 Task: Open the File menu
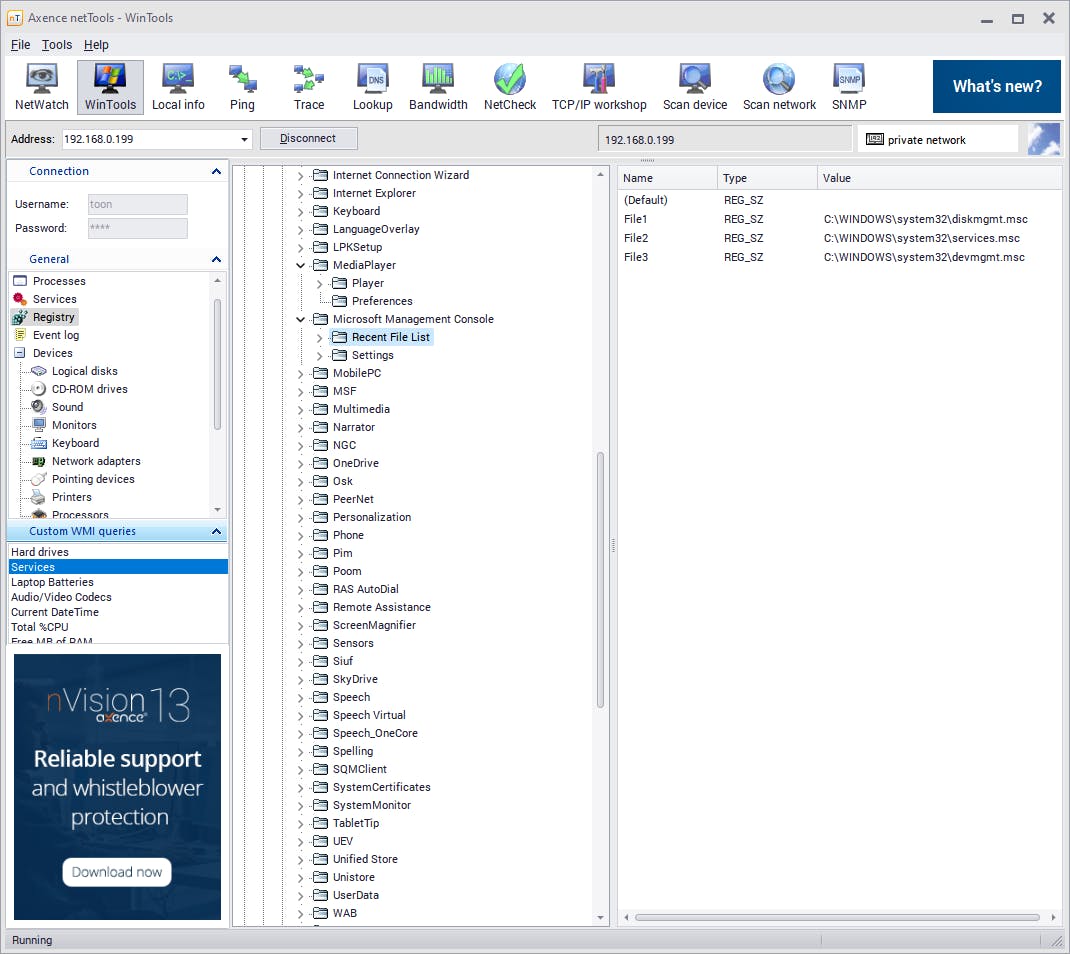click(20, 45)
